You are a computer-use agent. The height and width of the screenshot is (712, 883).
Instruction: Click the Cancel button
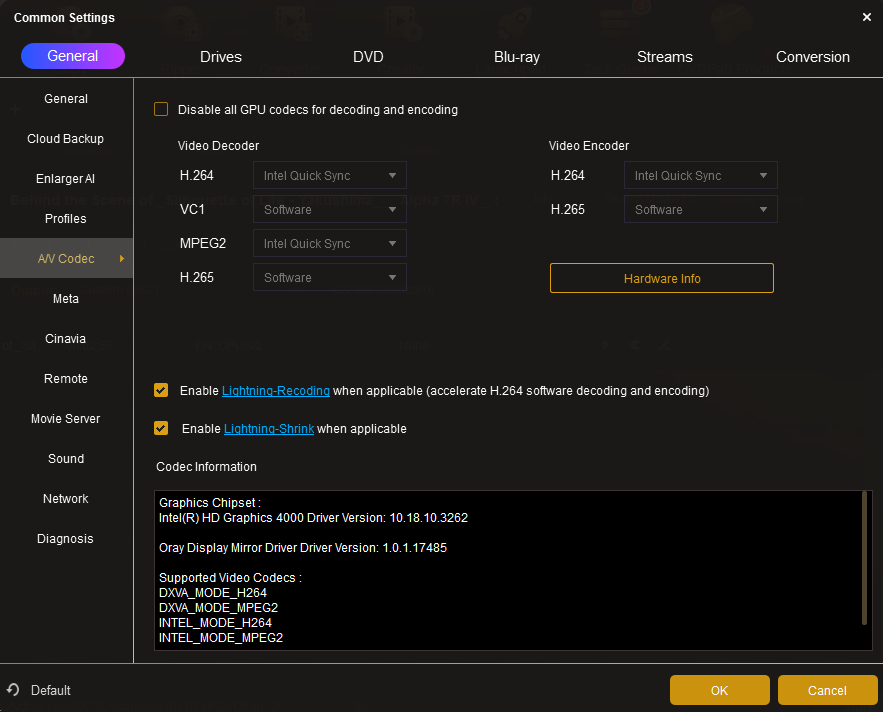(827, 690)
